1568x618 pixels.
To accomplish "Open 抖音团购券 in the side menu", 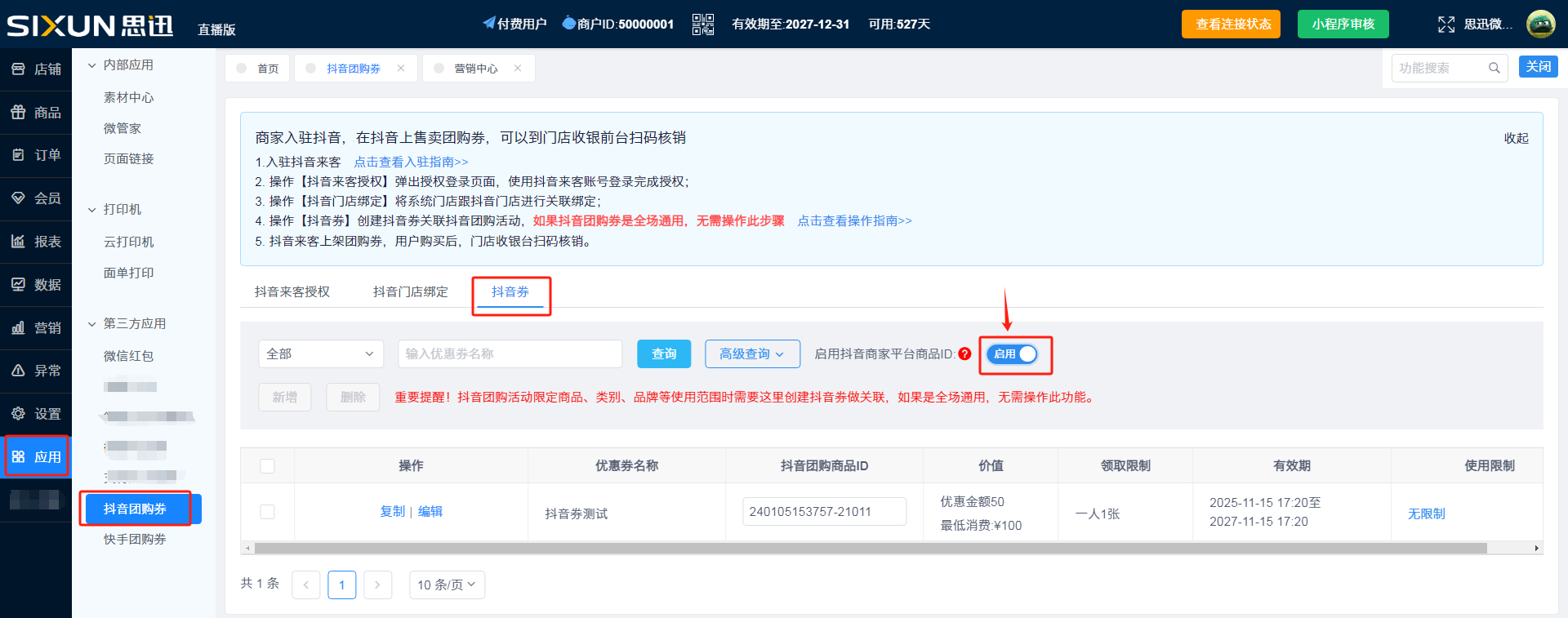I will tap(143, 509).
